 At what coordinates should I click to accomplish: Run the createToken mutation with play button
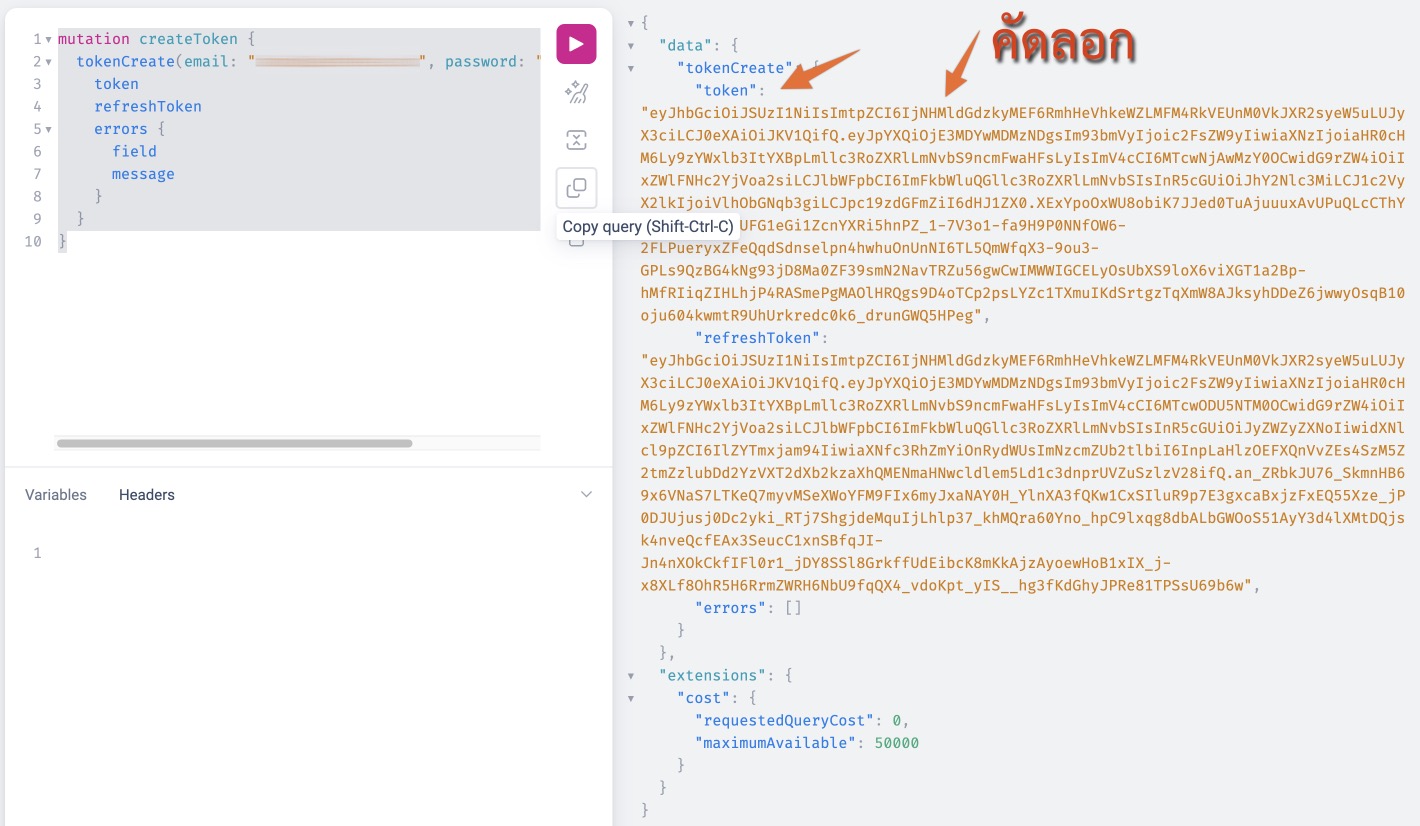pos(576,44)
